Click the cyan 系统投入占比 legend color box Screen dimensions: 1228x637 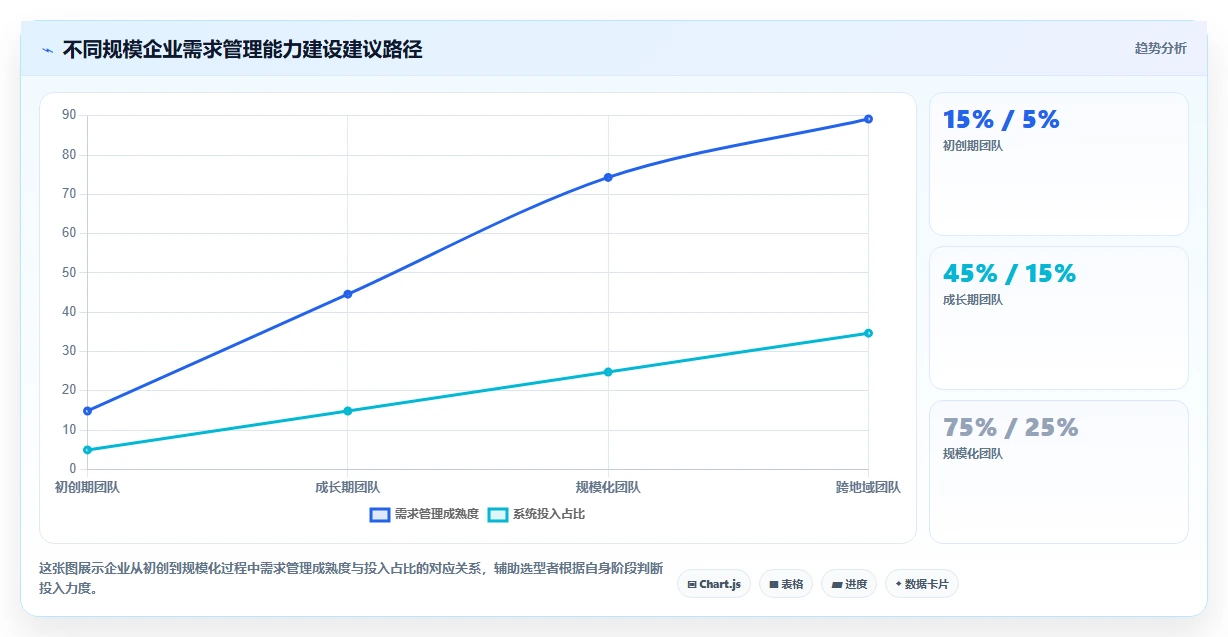tap(498, 514)
